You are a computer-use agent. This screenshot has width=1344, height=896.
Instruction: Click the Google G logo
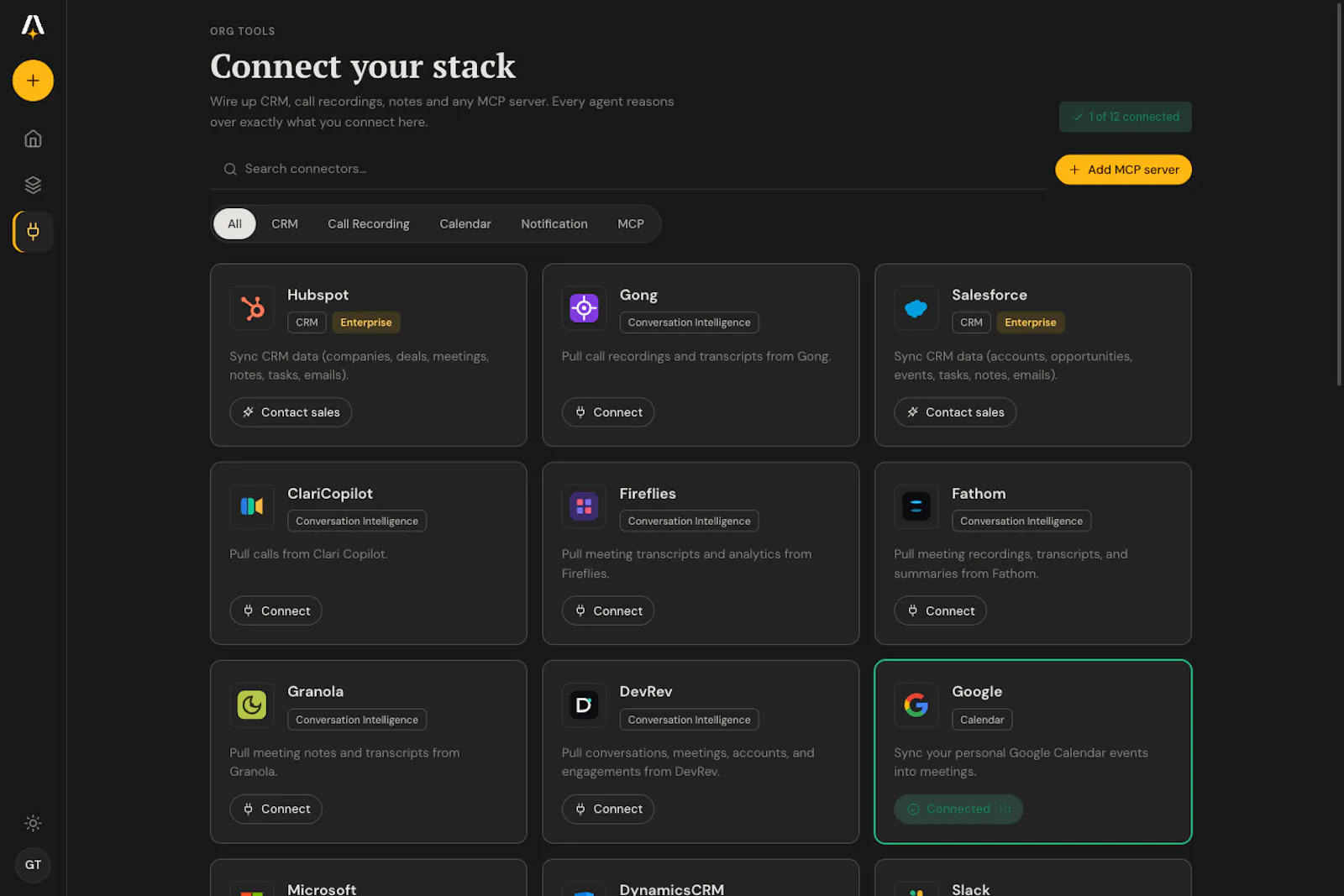click(916, 705)
